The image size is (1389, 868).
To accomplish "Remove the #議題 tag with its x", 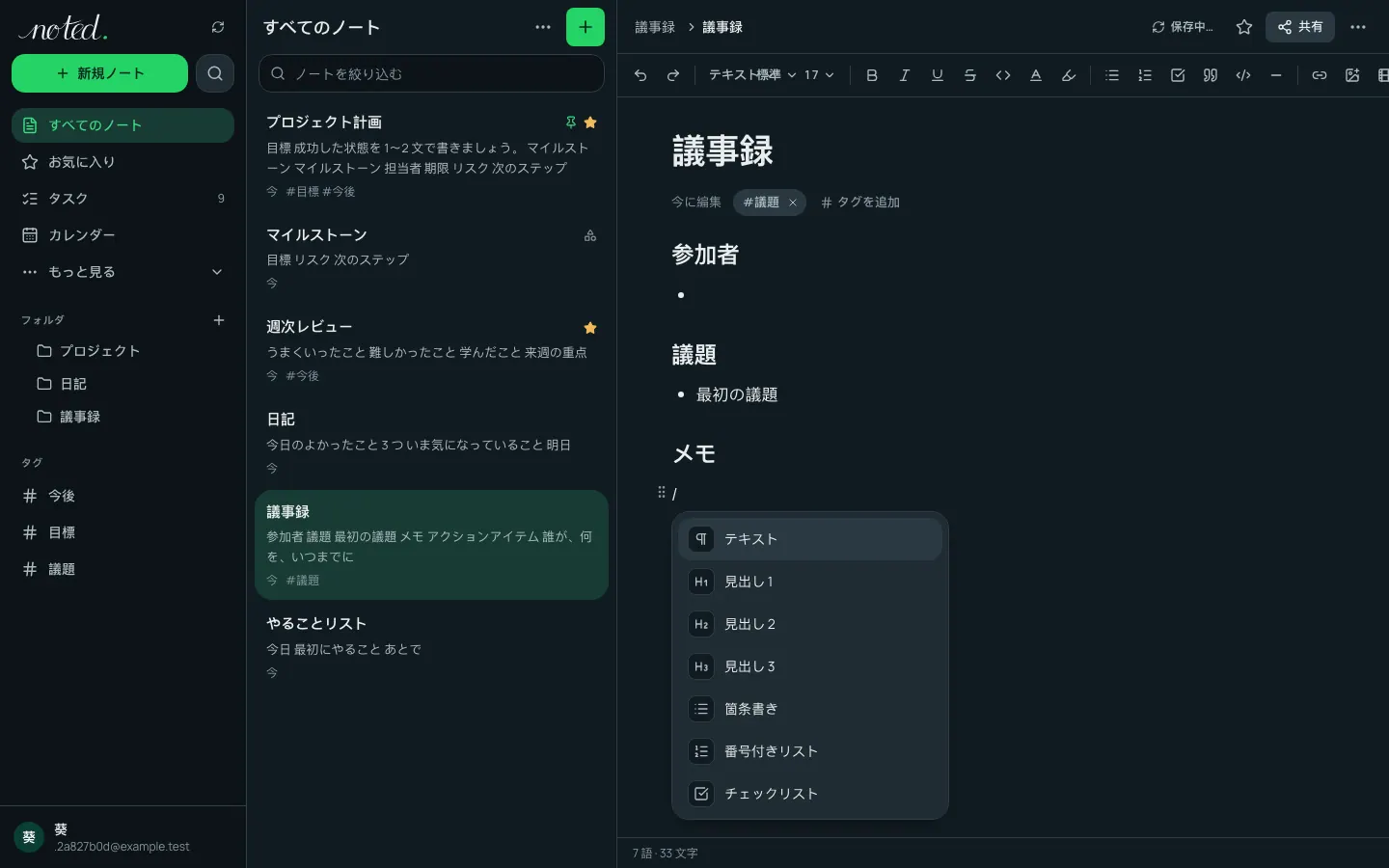I will [793, 203].
